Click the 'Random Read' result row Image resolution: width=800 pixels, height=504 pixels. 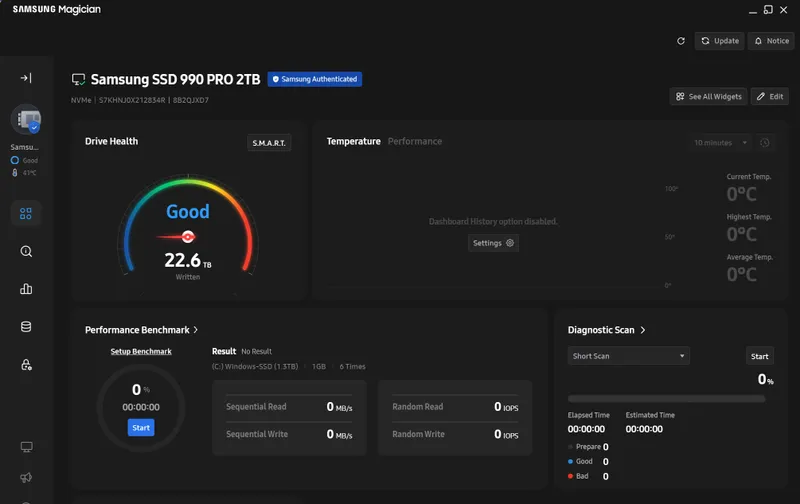click(x=455, y=407)
